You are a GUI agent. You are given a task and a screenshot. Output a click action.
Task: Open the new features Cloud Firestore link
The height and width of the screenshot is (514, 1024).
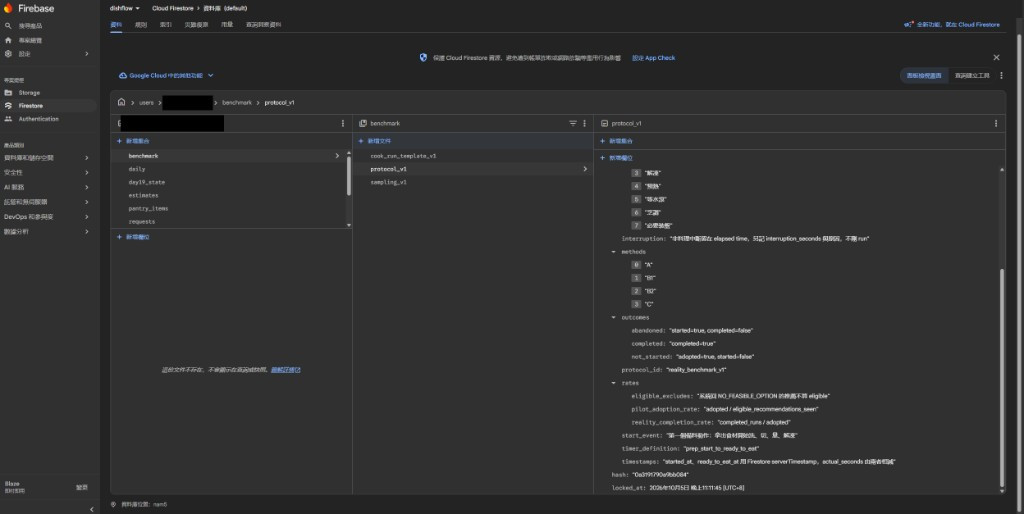click(958, 25)
